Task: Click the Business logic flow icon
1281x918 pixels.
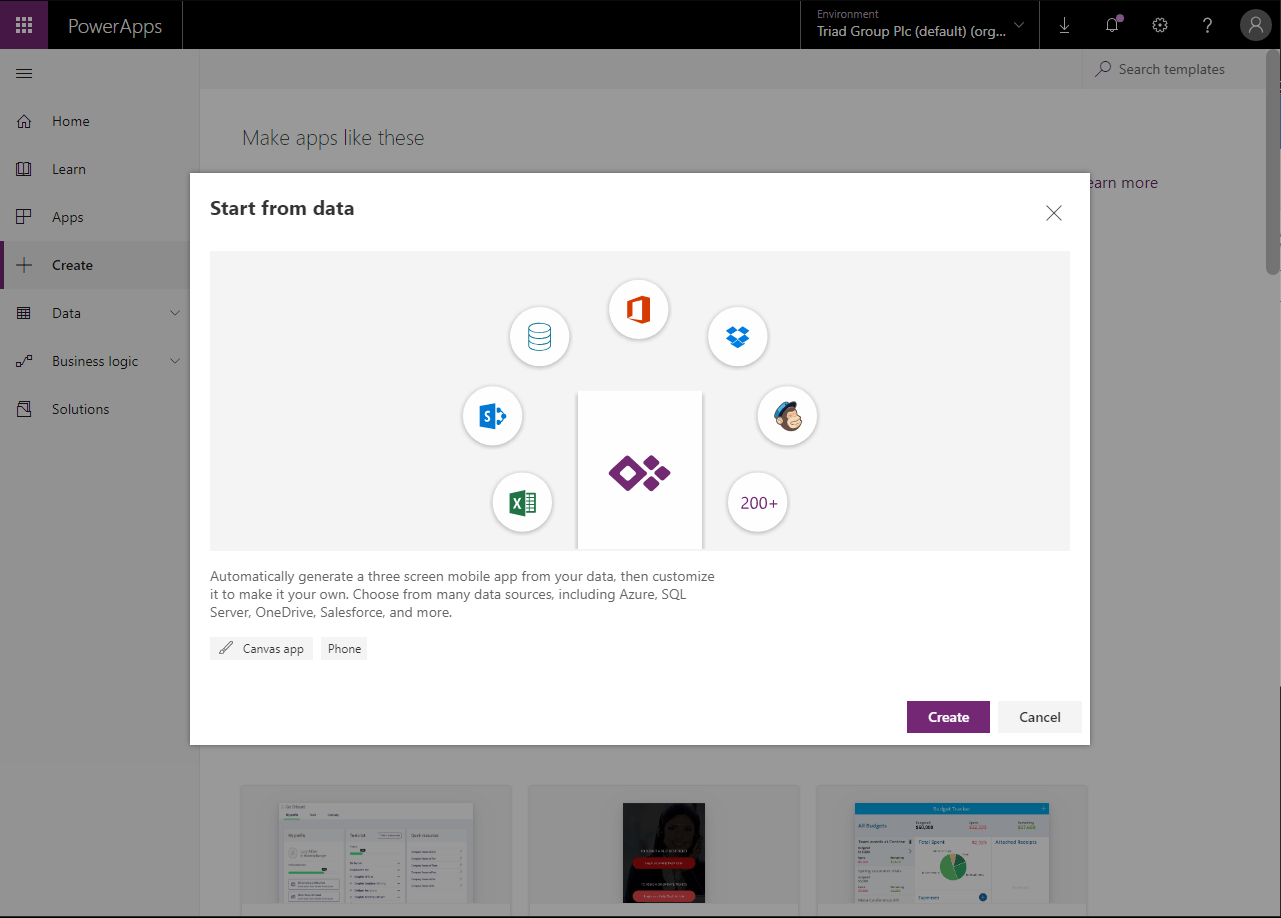Action: tap(24, 361)
